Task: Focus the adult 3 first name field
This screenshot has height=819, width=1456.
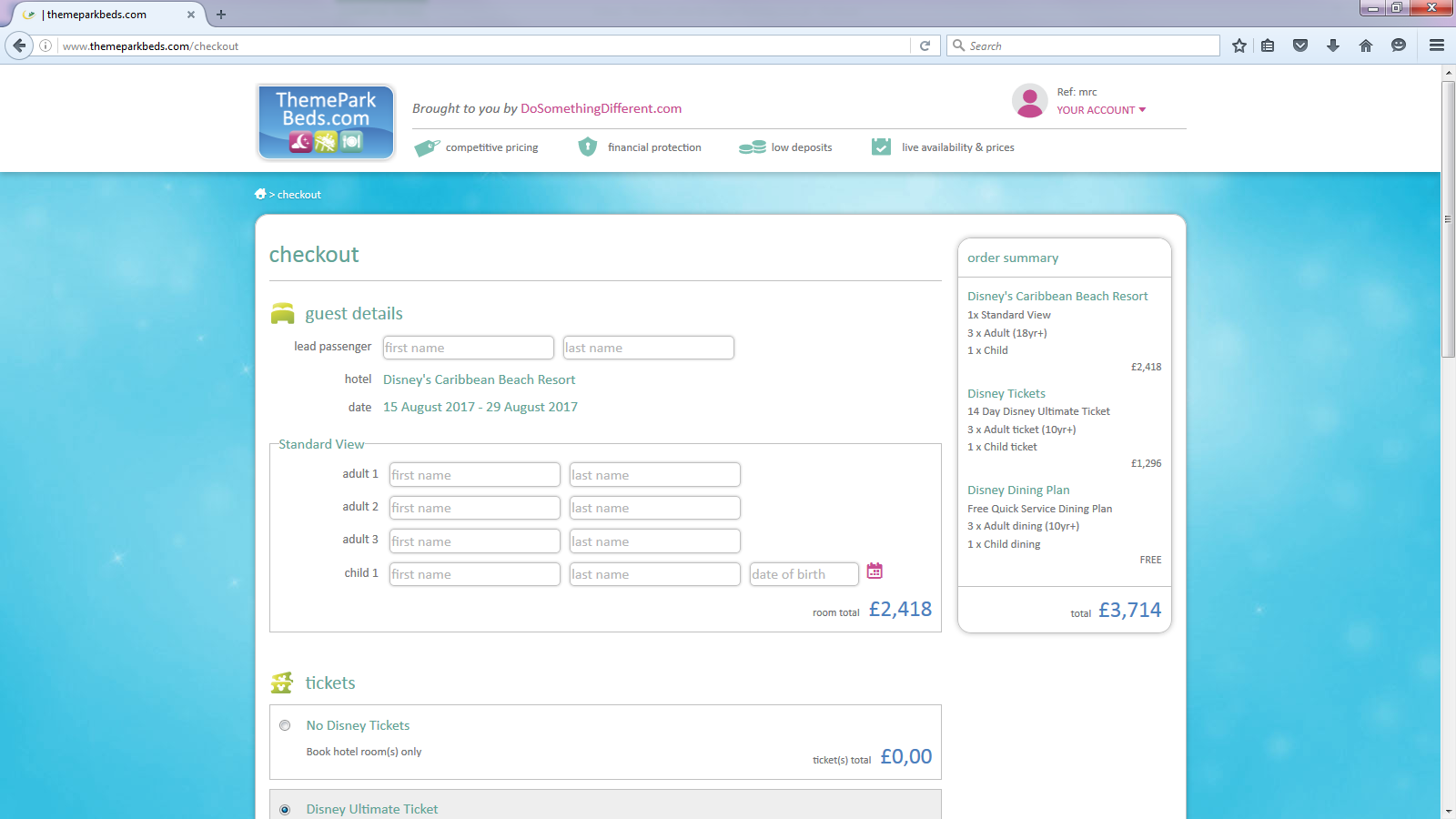Action: point(474,541)
